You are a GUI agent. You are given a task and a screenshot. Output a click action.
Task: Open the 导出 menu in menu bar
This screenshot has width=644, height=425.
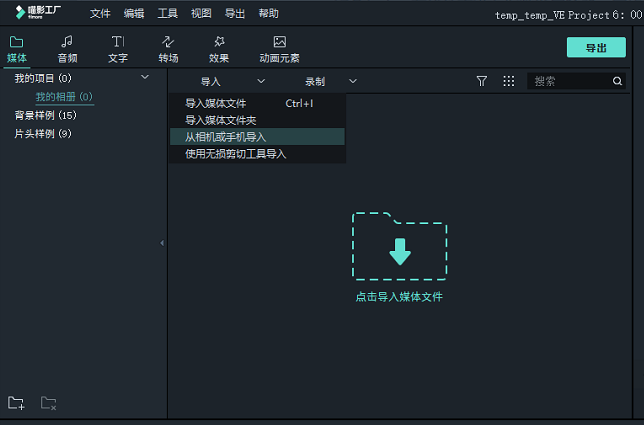point(235,14)
